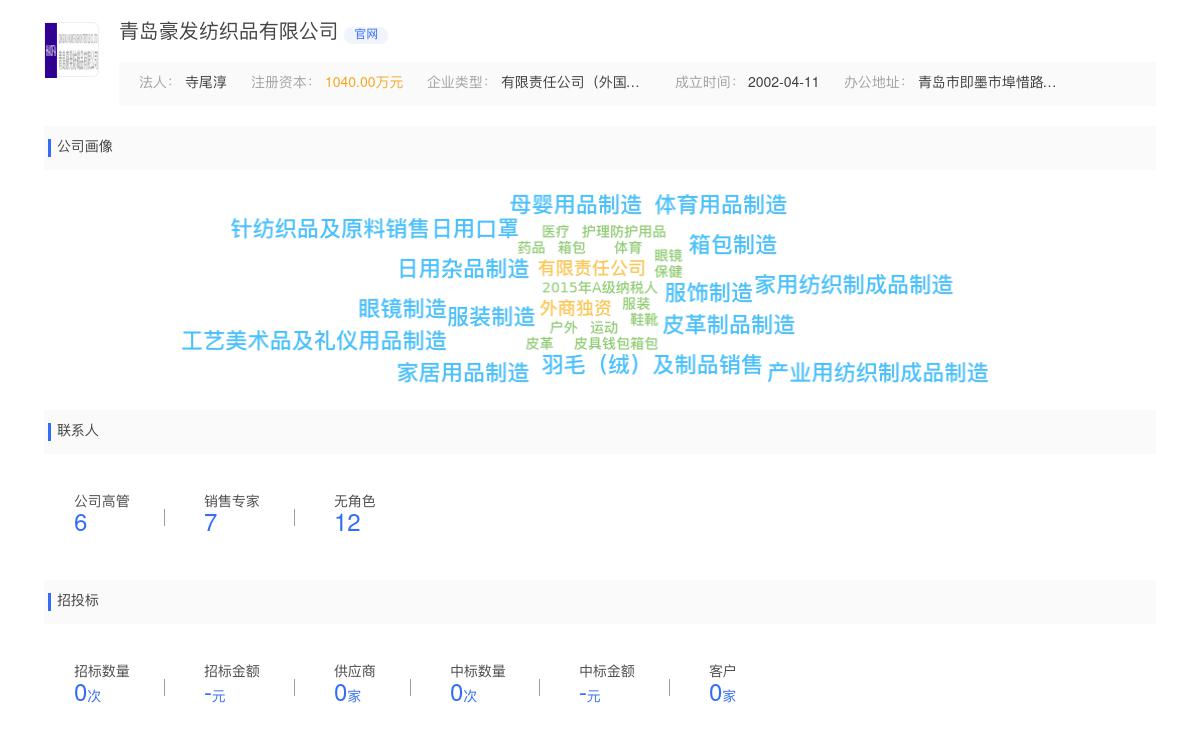The height and width of the screenshot is (752, 1200).
Task: Click the 联系人 section heading
Action: (78, 430)
